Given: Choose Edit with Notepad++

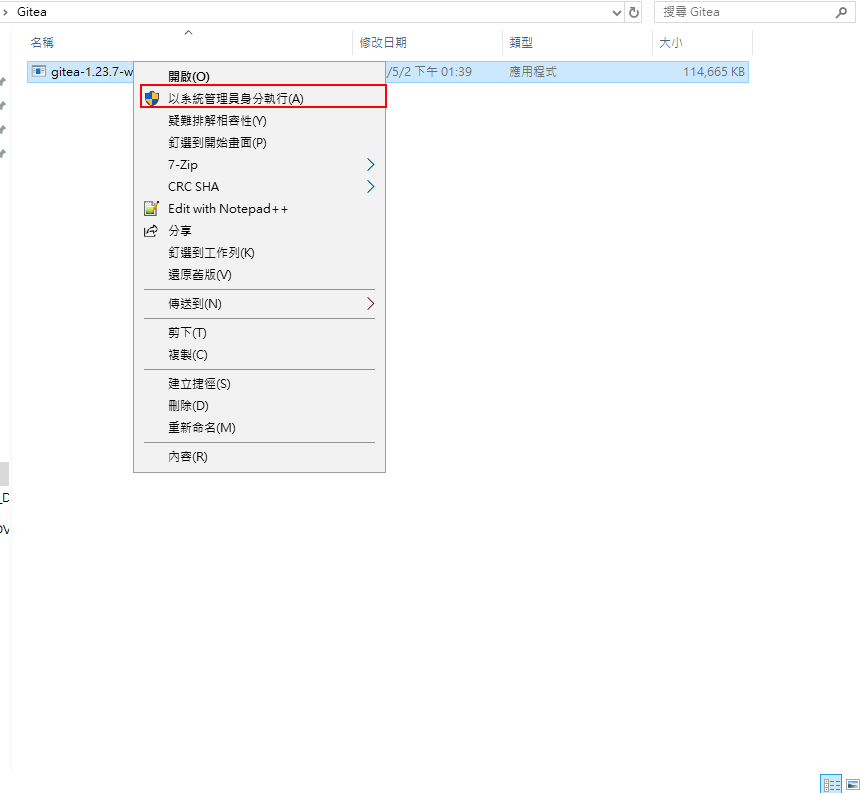Looking at the screenshot, I should click(259, 208).
